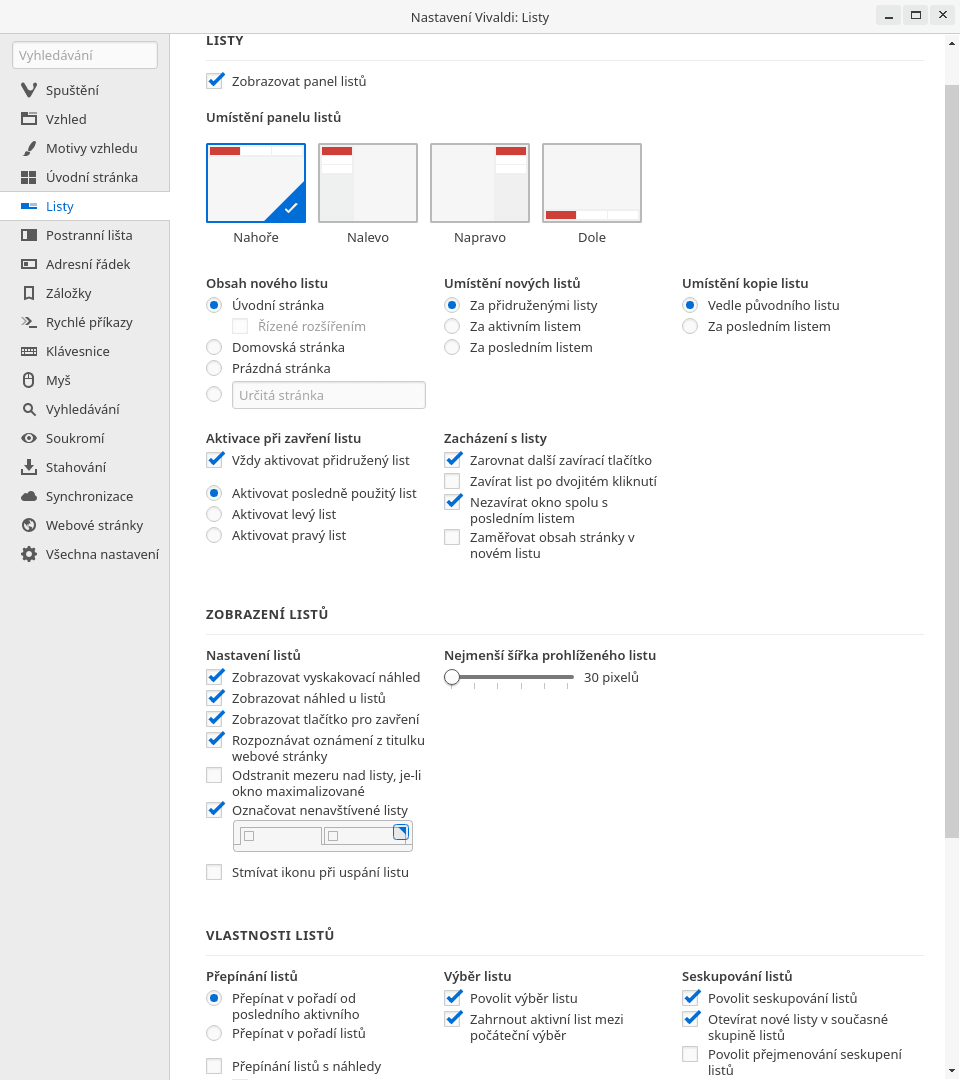Click the Synchronizace cloud icon
The width and height of the screenshot is (960, 1080).
[x=28, y=496]
